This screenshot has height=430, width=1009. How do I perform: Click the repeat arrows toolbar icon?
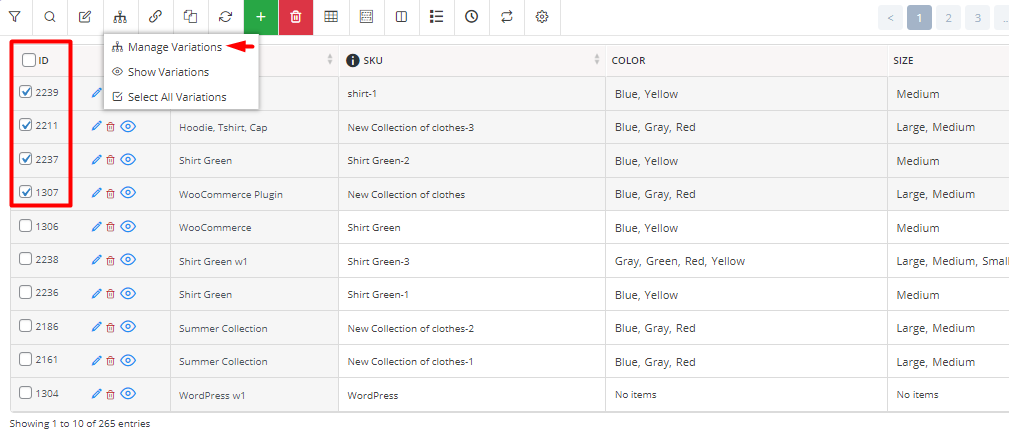click(507, 17)
